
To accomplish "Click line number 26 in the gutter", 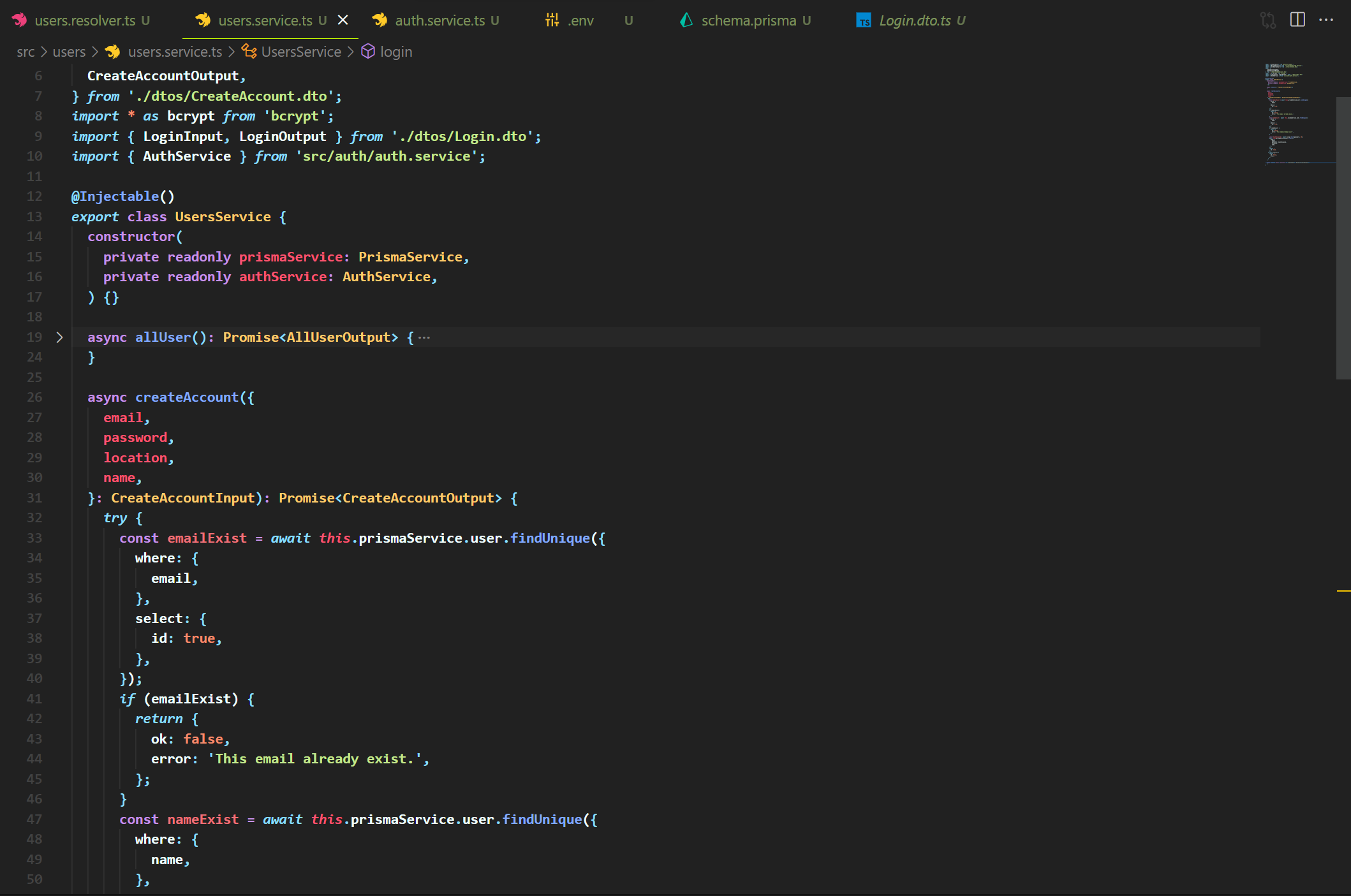I will click(x=34, y=397).
